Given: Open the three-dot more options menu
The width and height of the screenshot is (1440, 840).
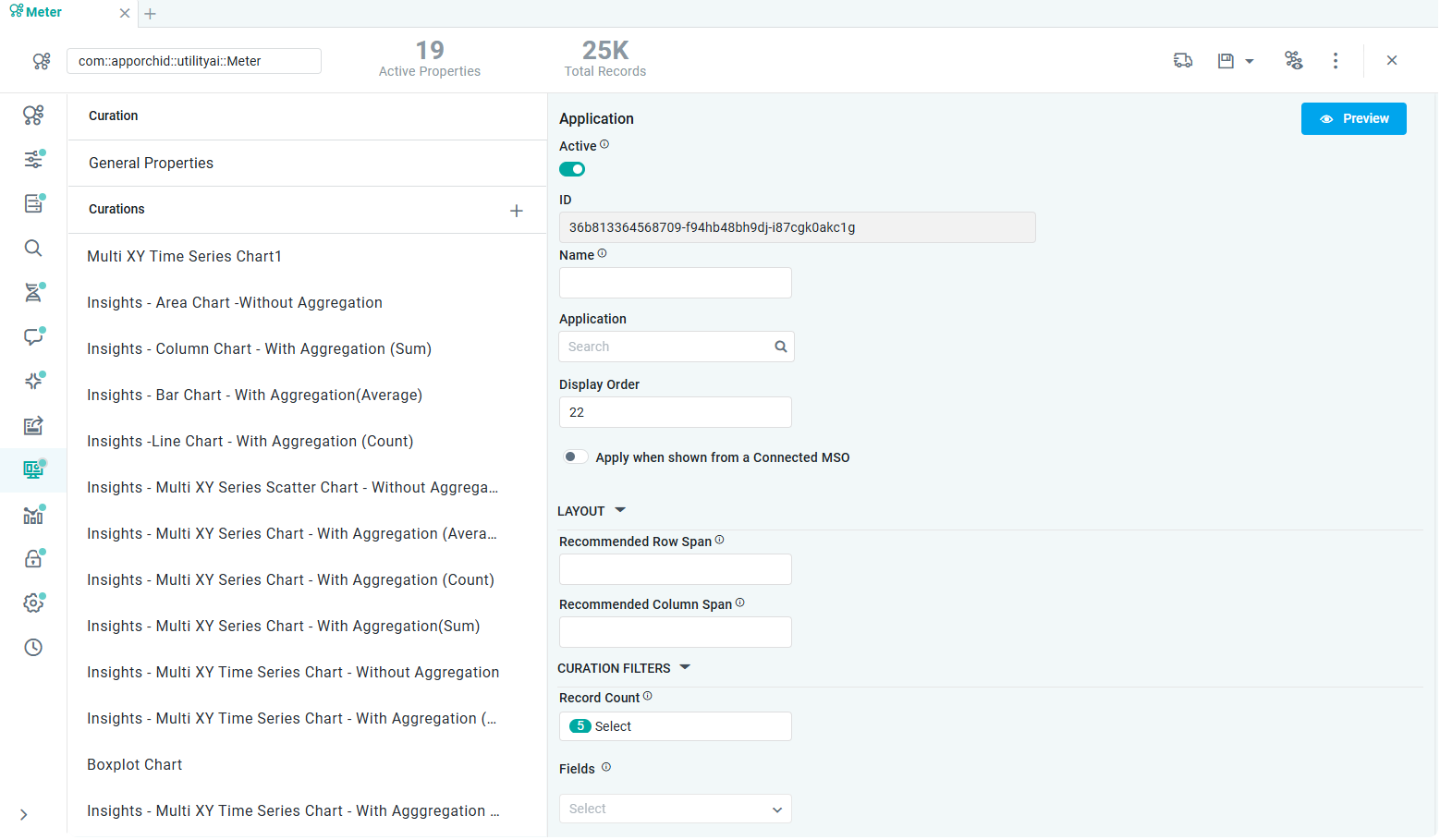Looking at the screenshot, I should [1335, 61].
